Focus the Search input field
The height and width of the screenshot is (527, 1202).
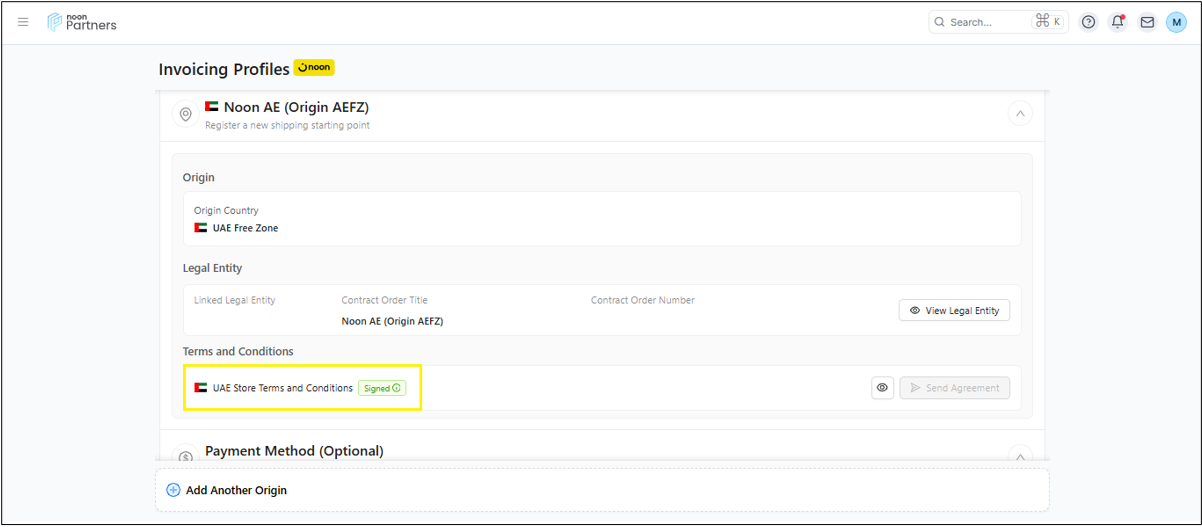click(985, 22)
